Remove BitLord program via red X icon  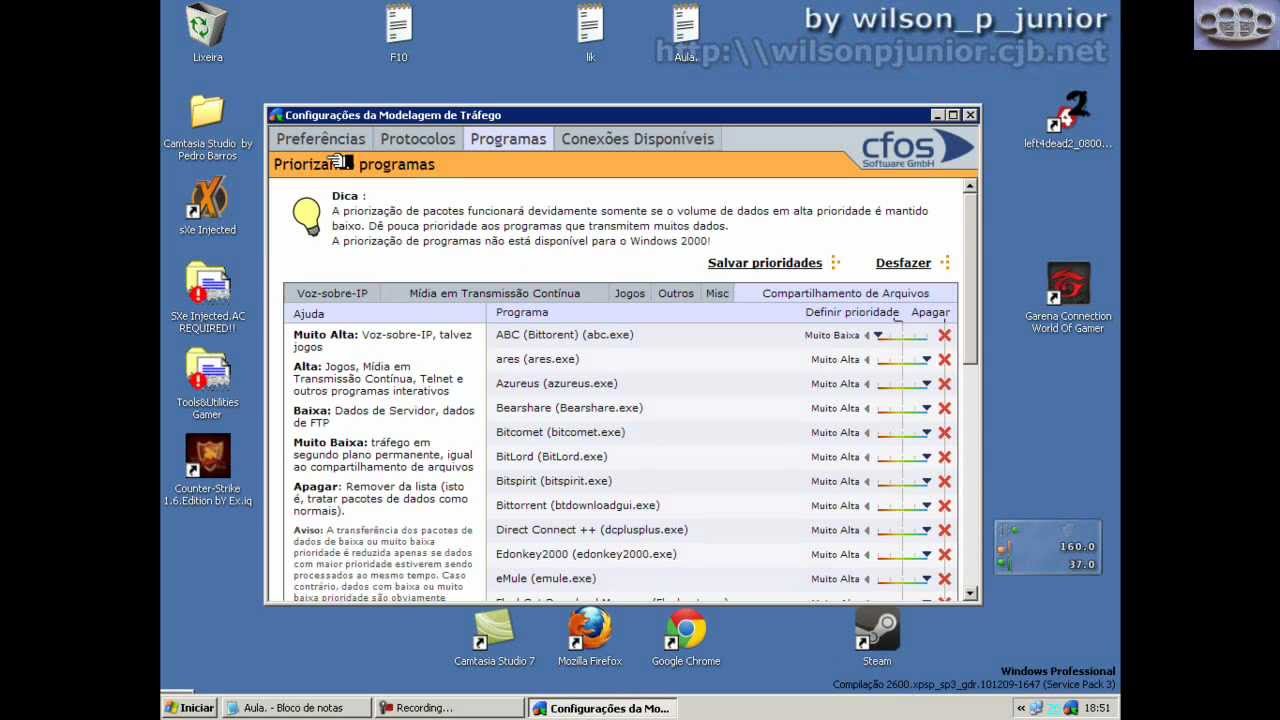click(944, 457)
